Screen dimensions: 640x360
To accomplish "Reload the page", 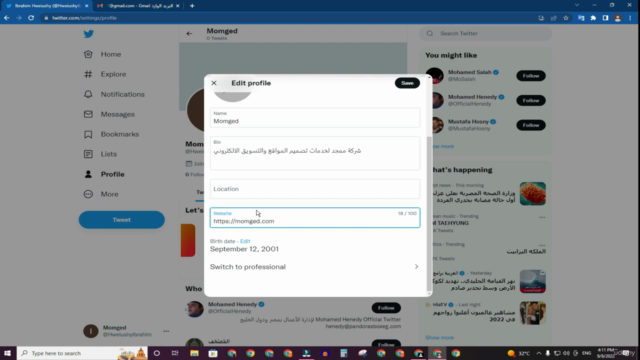I will (31, 18).
